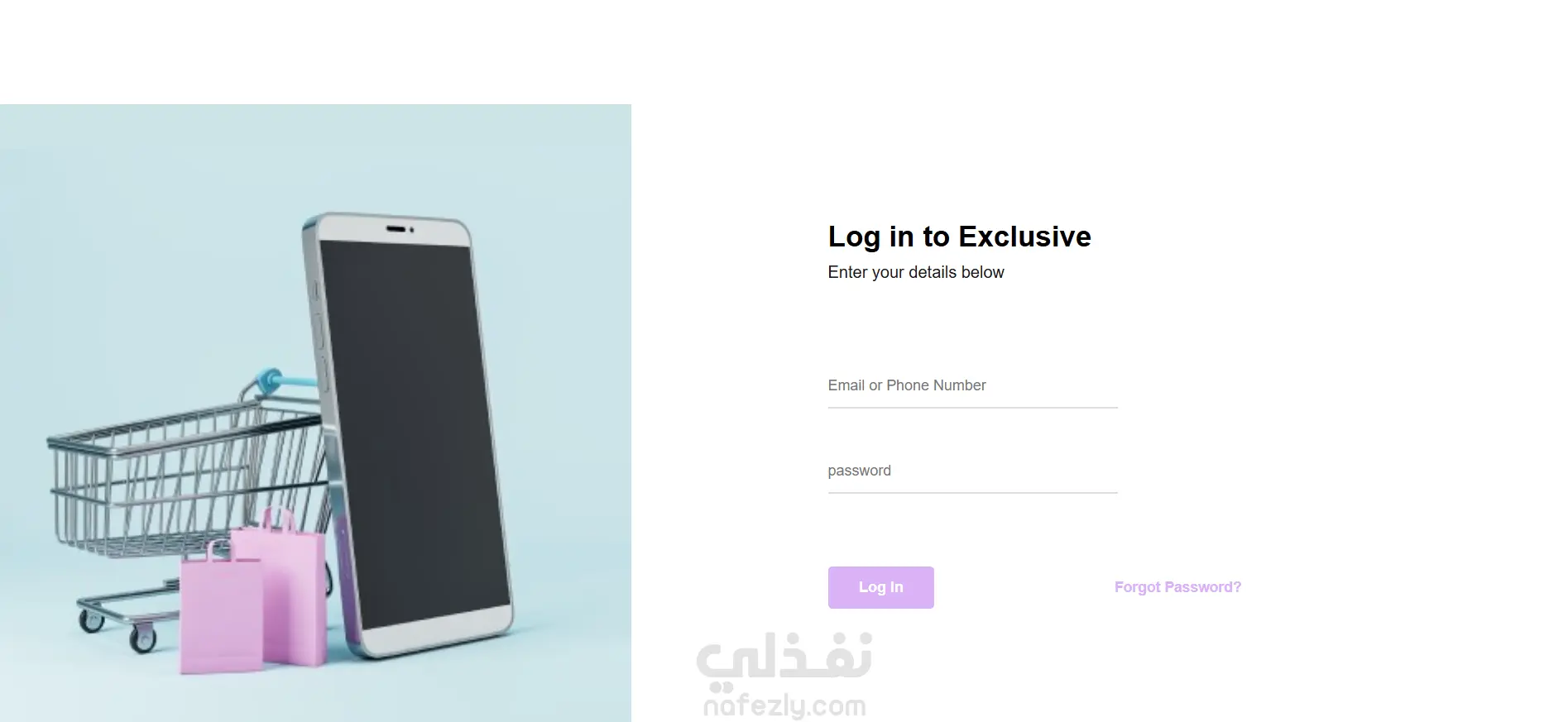The image size is (1568, 722).
Task: Click the nafezly.com watermark text
Action: pyautogui.click(x=784, y=706)
